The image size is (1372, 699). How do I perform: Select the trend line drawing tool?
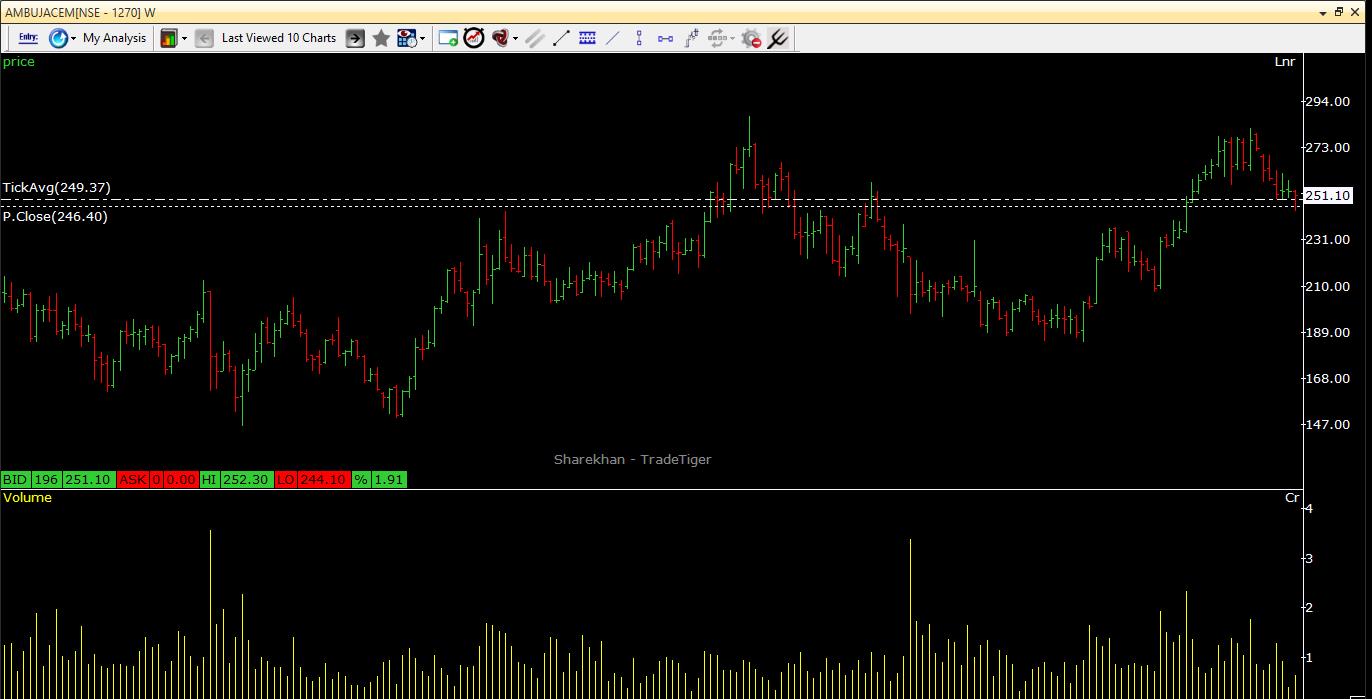(x=561, y=38)
